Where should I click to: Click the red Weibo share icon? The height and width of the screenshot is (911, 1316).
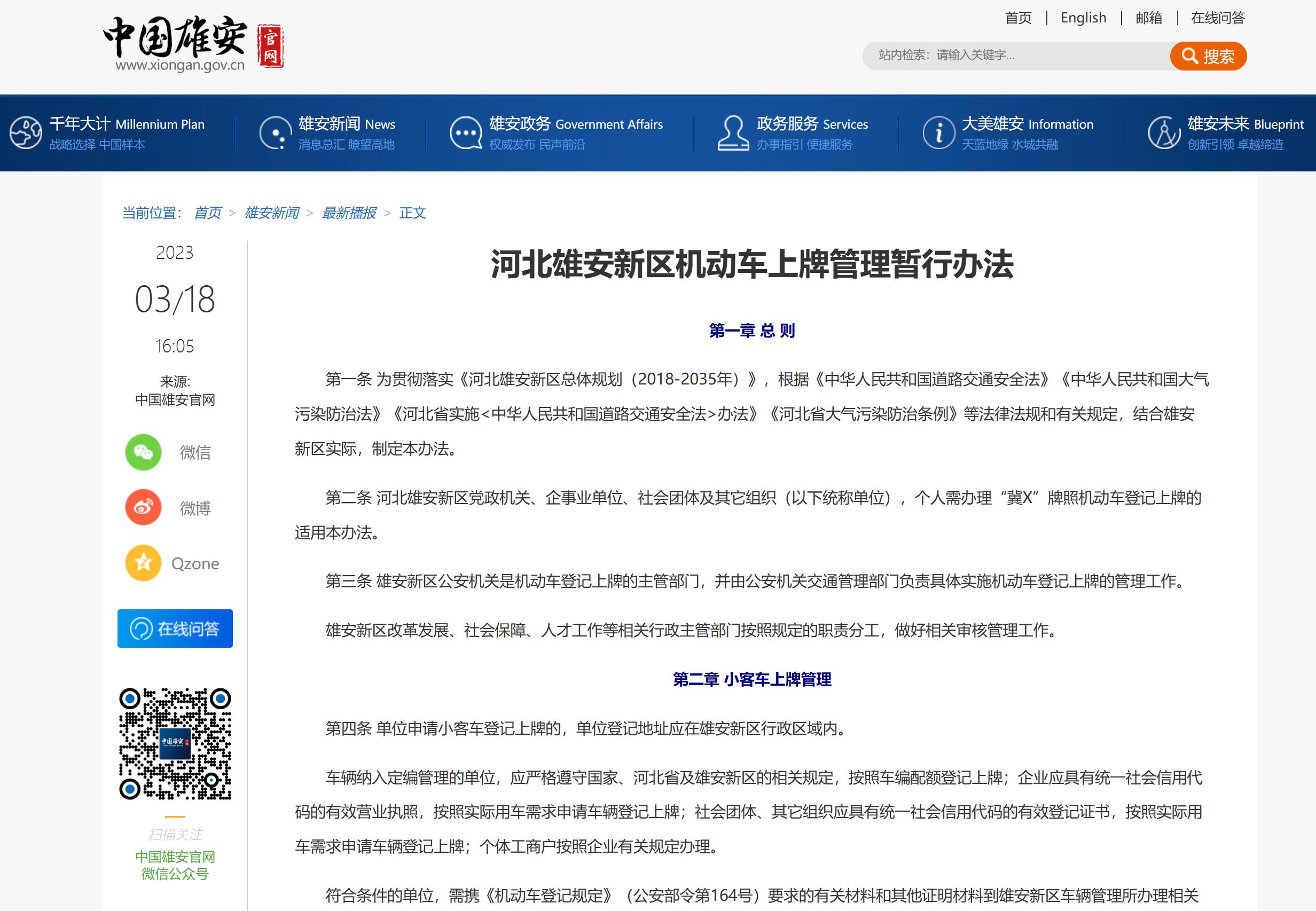coord(143,507)
